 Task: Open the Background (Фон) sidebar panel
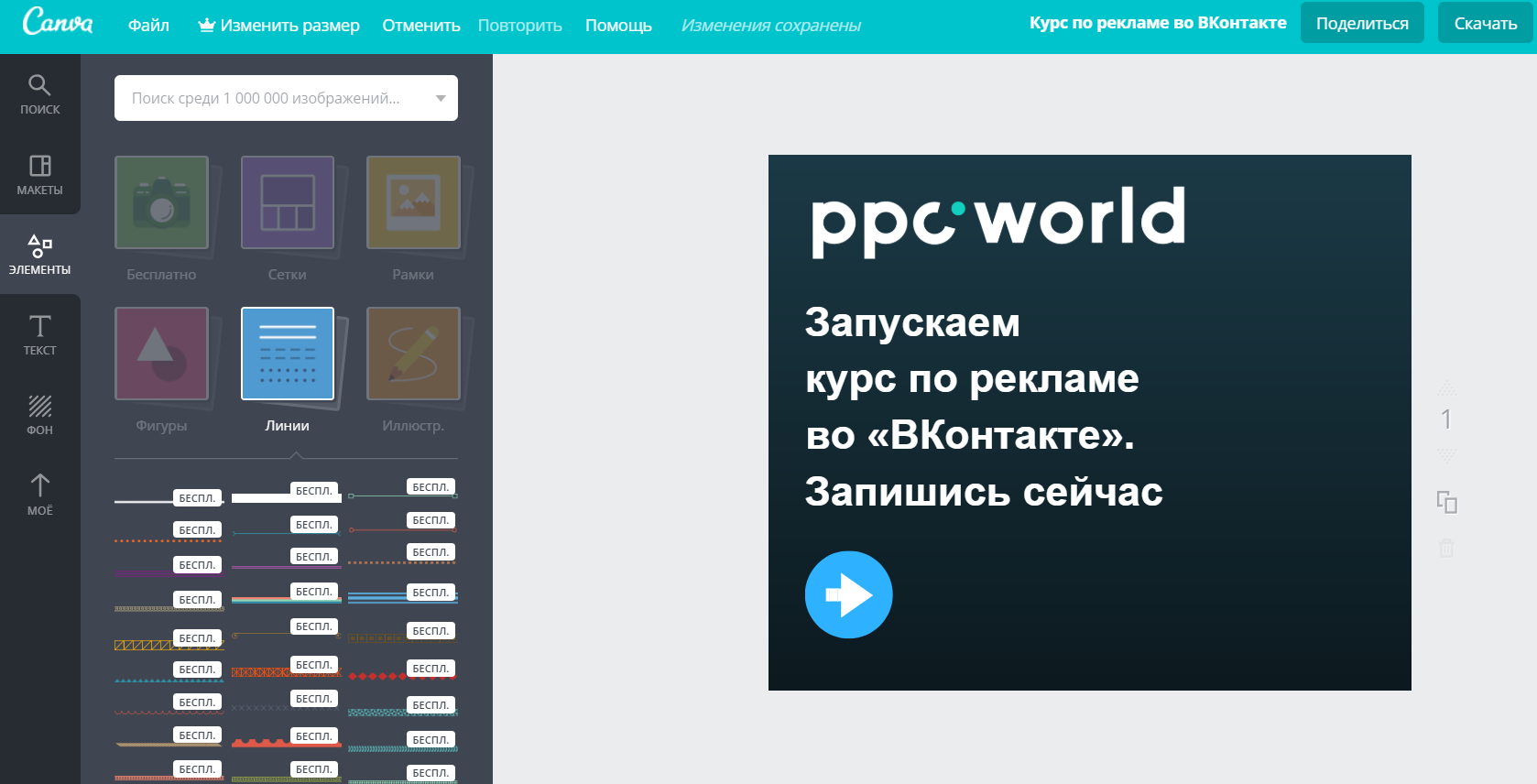click(39, 414)
